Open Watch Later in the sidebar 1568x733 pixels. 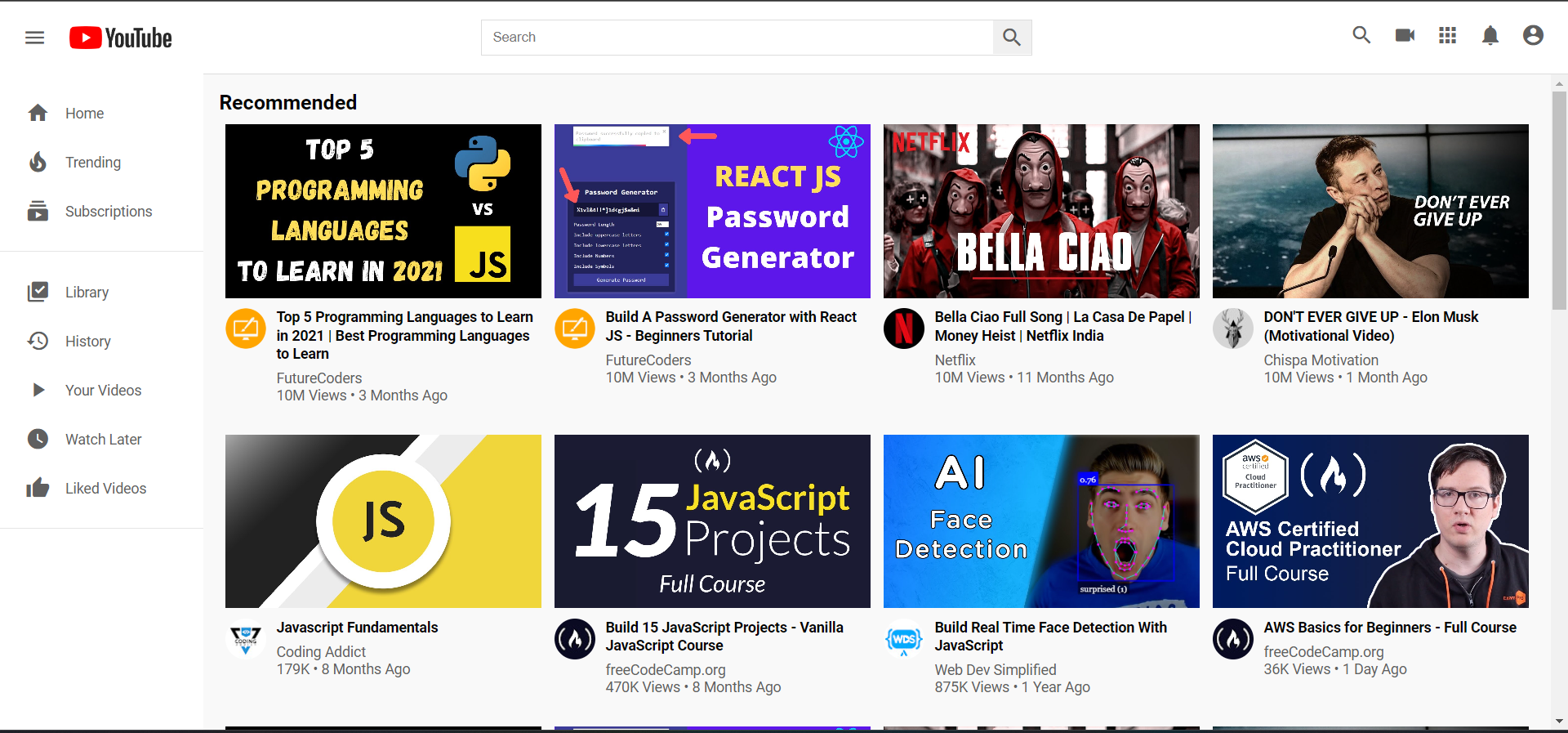pyautogui.click(x=101, y=439)
